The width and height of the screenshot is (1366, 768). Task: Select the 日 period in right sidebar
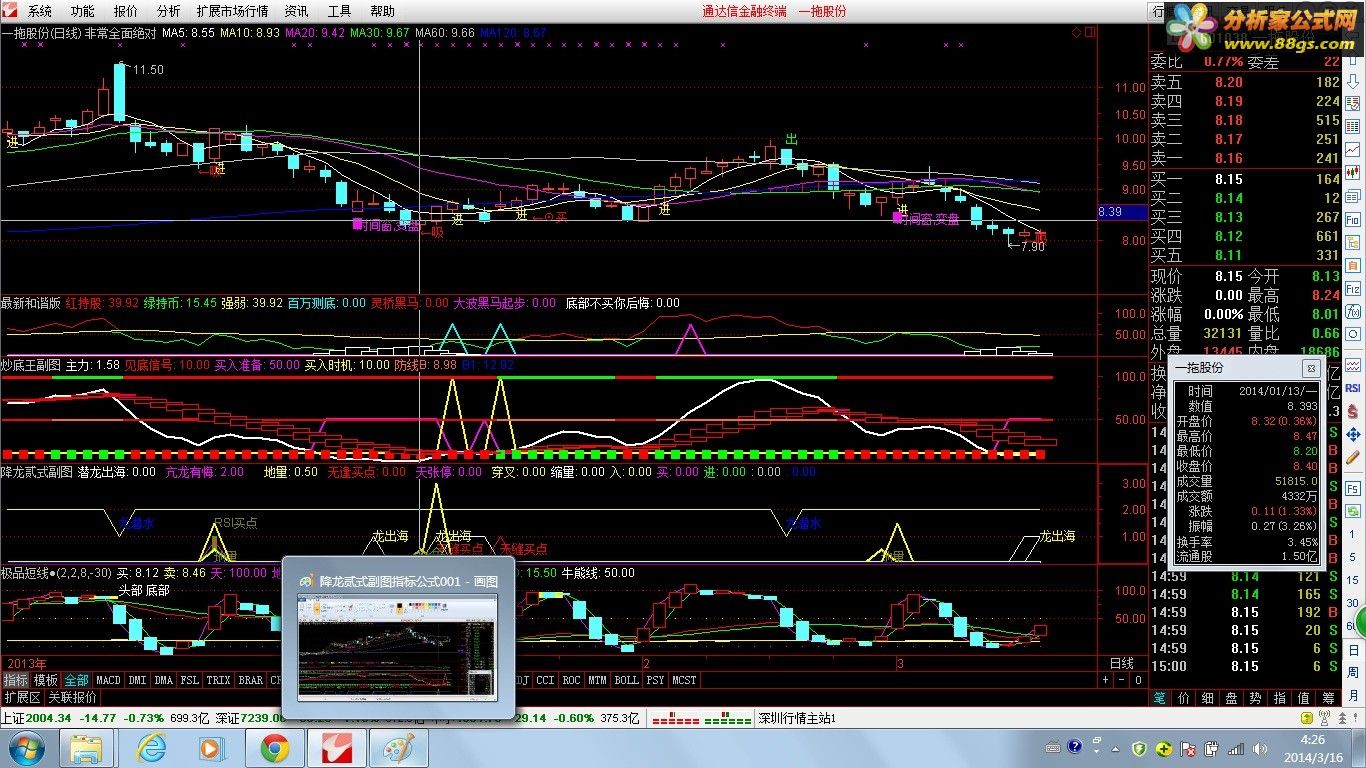[x=1353, y=650]
